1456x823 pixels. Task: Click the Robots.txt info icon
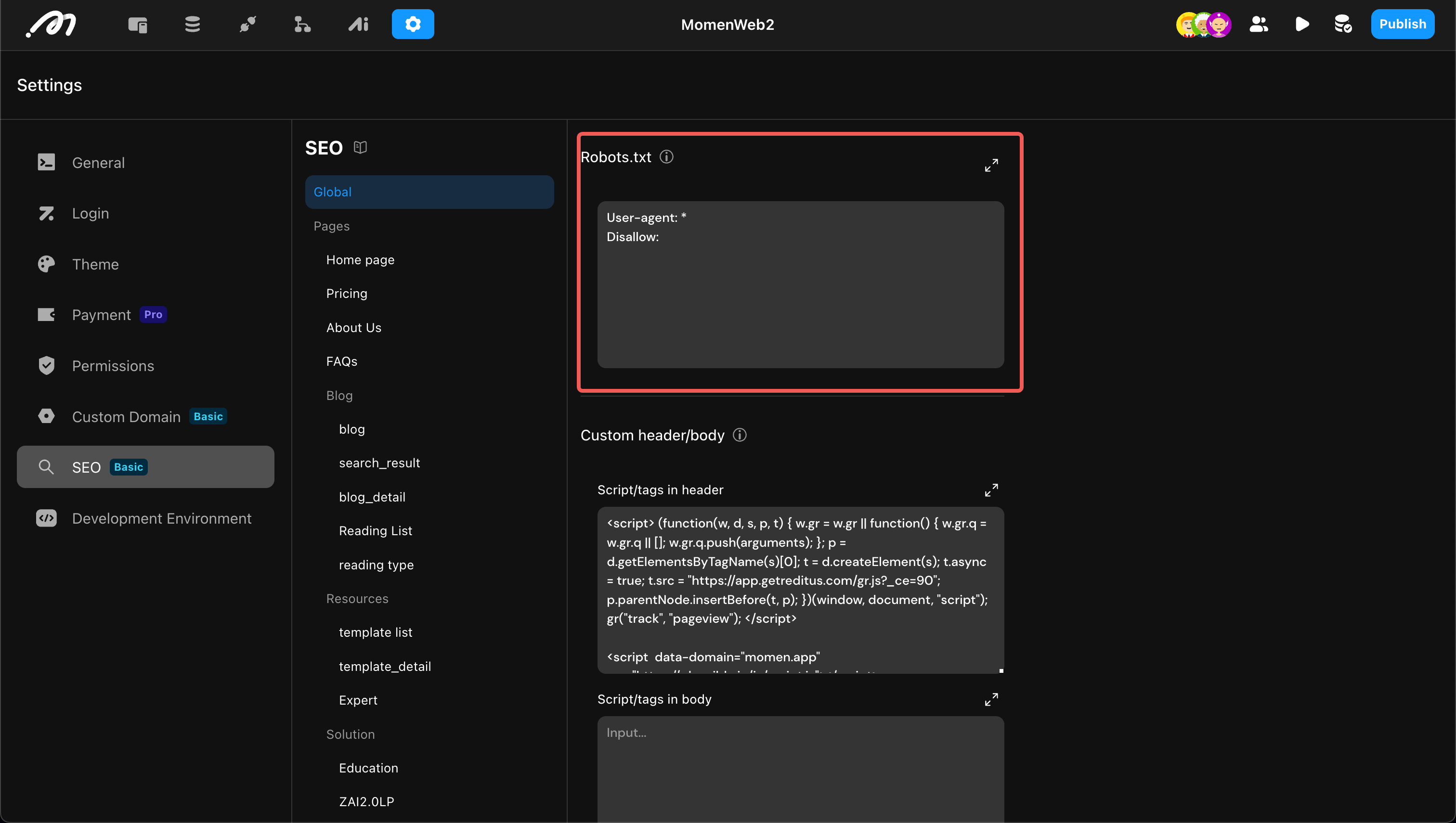pyautogui.click(x=667, y=156)
